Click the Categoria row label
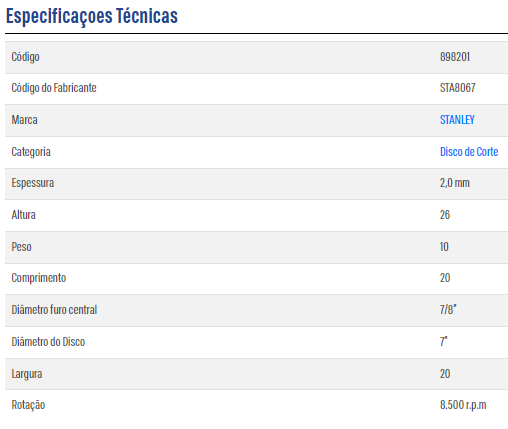 pyautogui.click(x=31, y=152)
